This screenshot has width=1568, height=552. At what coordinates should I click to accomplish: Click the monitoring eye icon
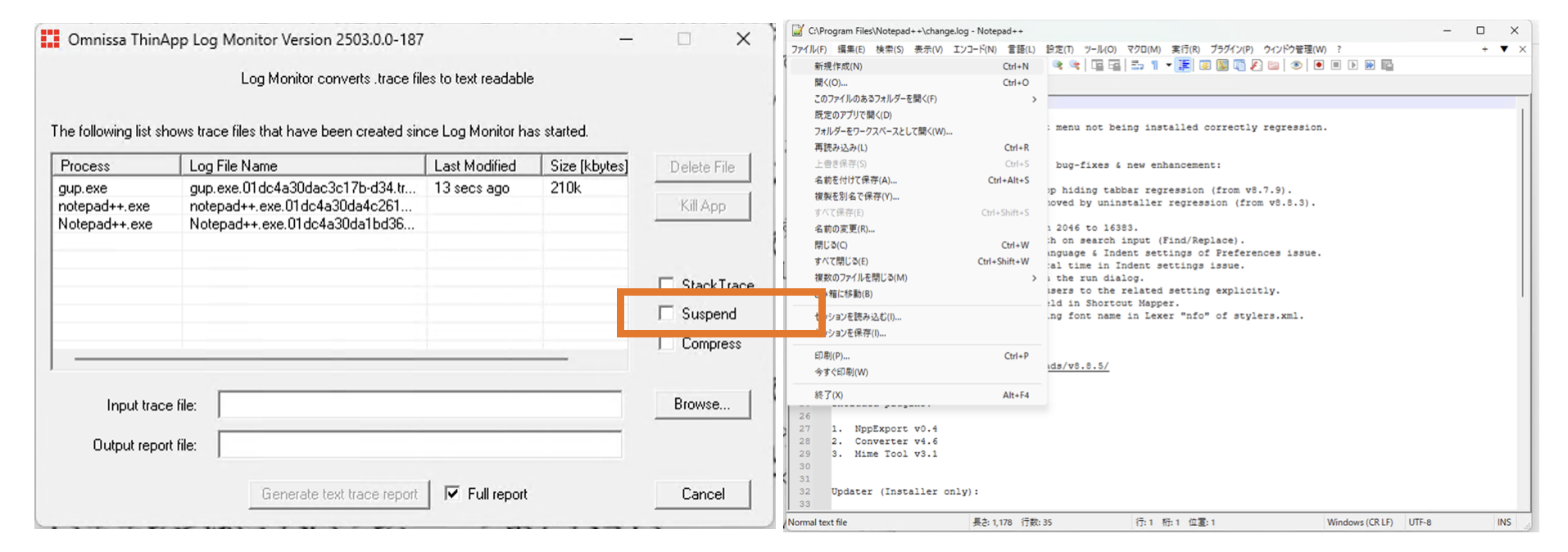[1296, 66]
